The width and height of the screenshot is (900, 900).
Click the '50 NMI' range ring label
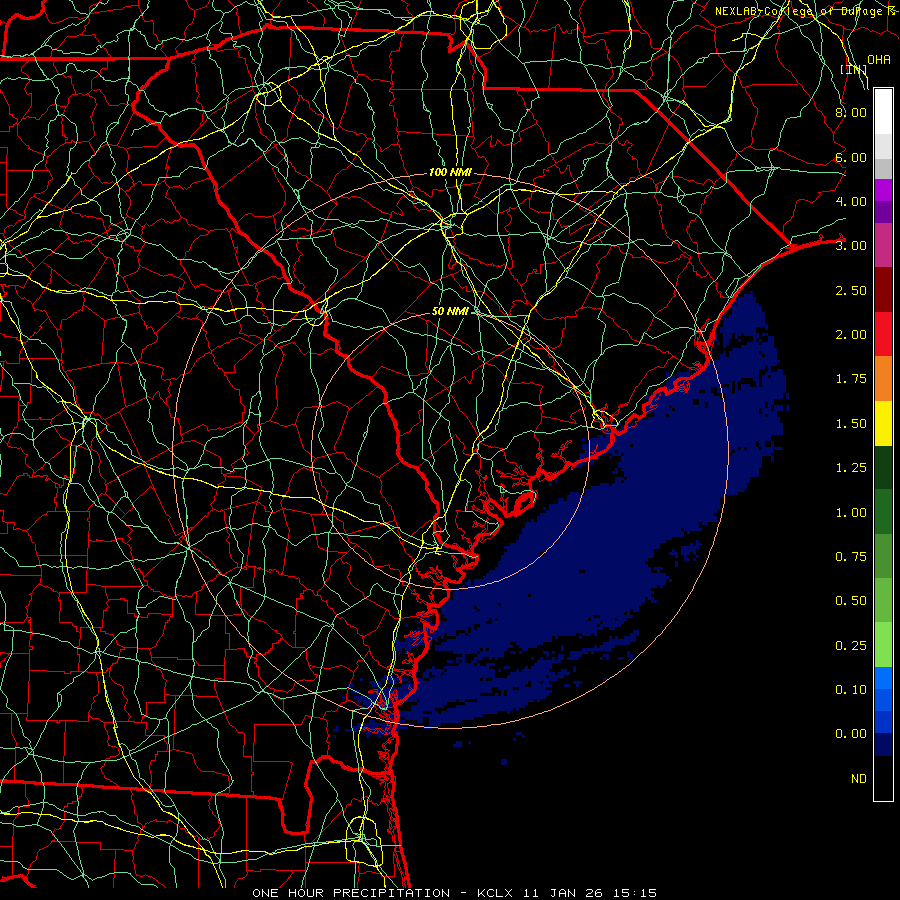click(450, 311)
